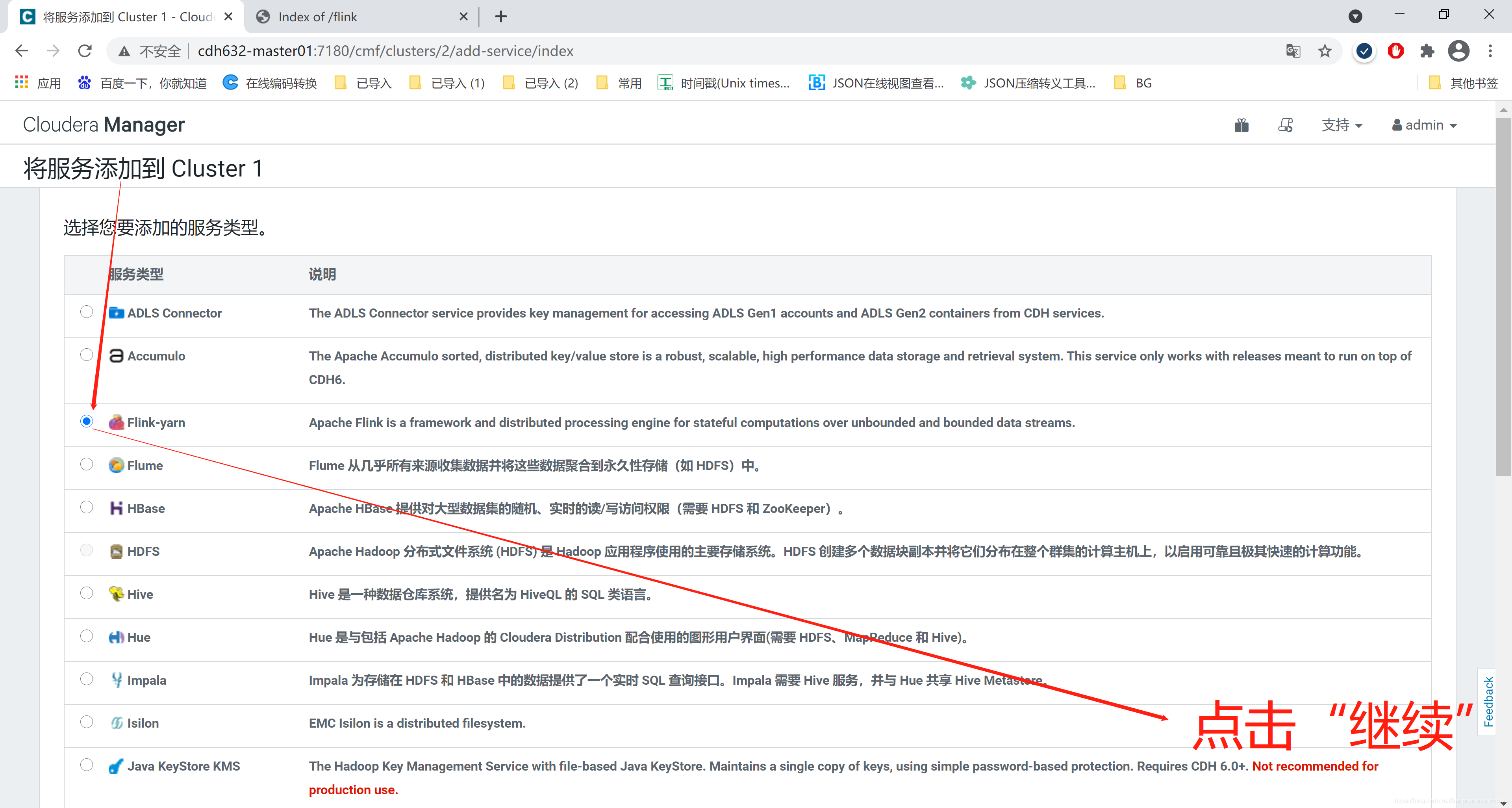Open a new browser tab

coord(501,17)
